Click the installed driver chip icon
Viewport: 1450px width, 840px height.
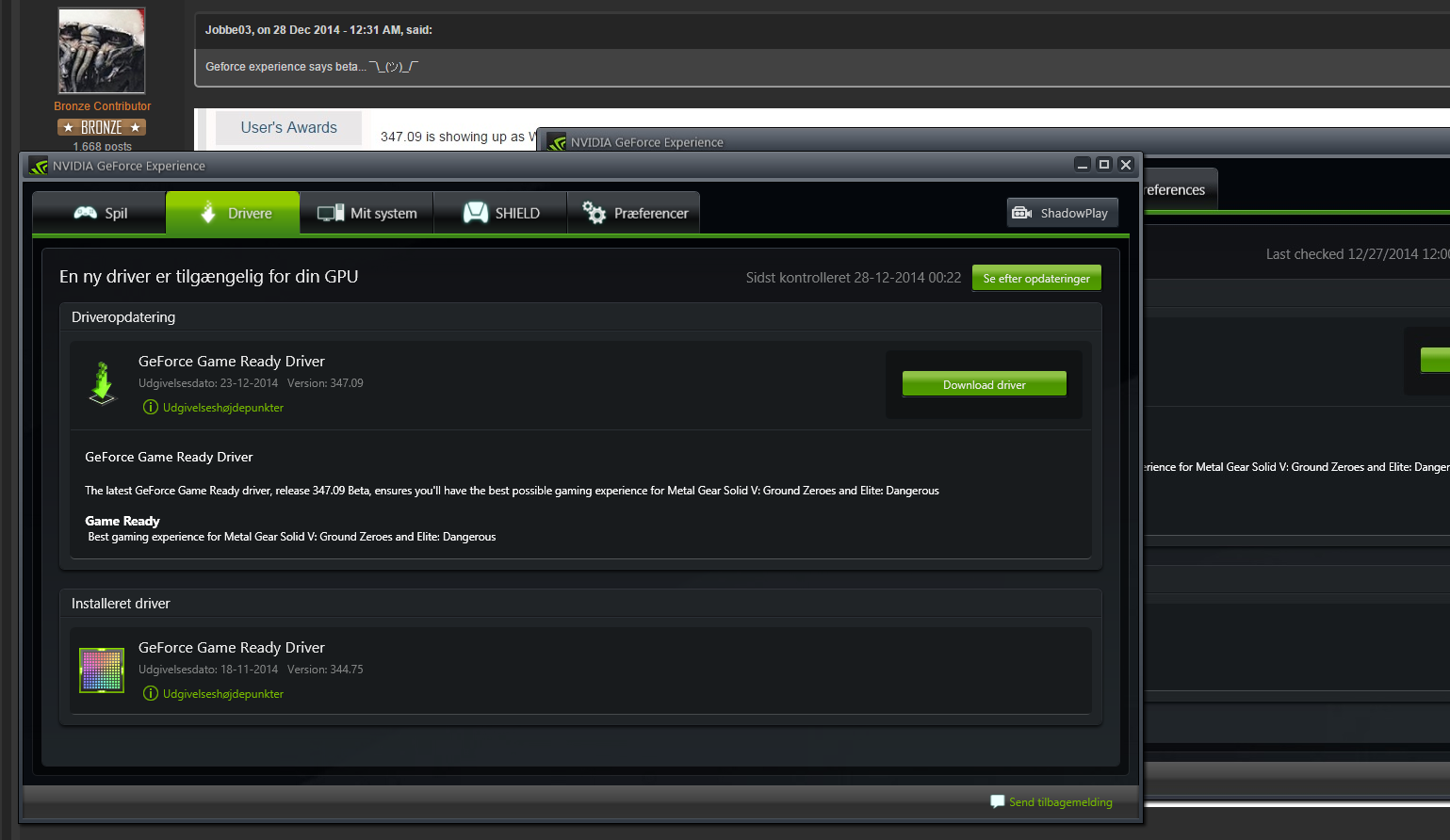[x=102, y=670]
